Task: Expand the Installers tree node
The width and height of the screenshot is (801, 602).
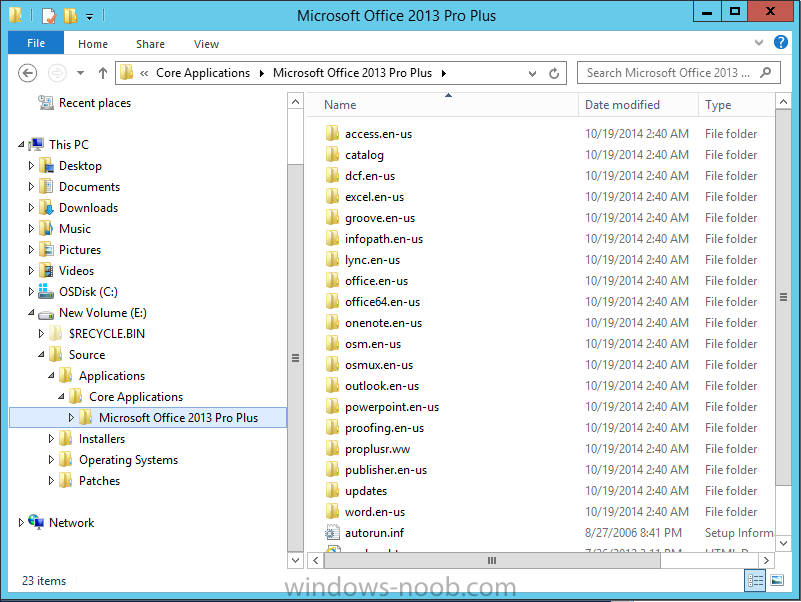Action: click(51, 438)
